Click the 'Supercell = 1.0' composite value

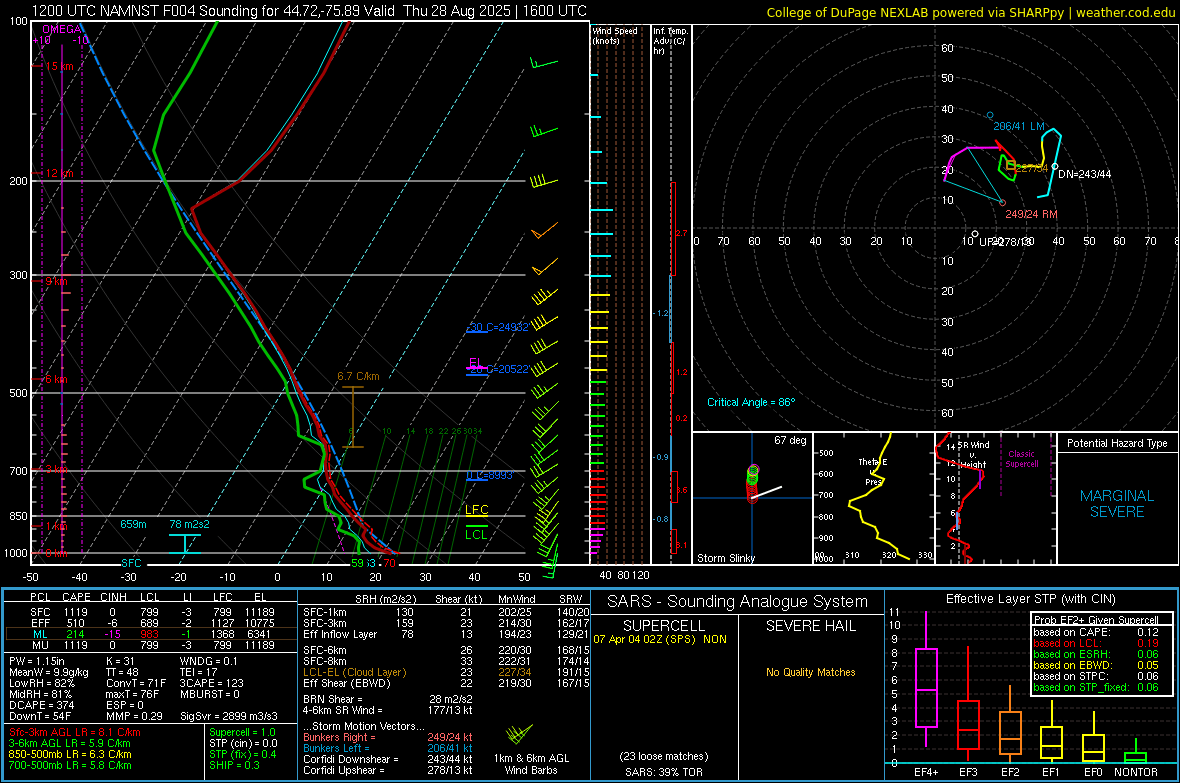(x=242, y=732)
